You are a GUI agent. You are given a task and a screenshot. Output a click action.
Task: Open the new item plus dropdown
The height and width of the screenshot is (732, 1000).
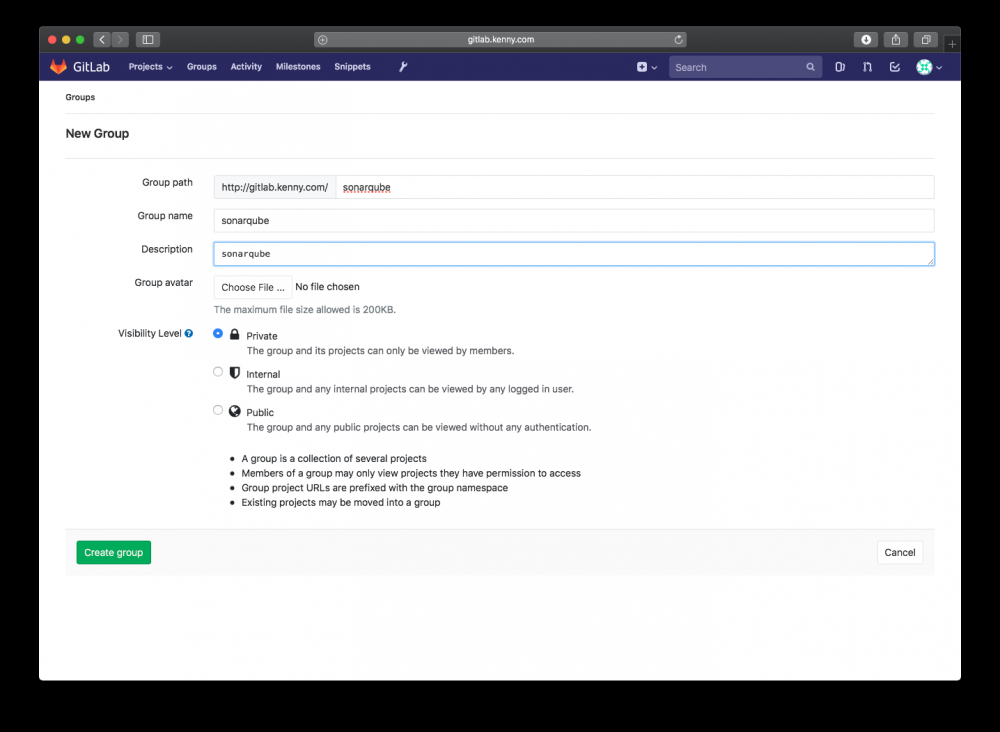647,67
